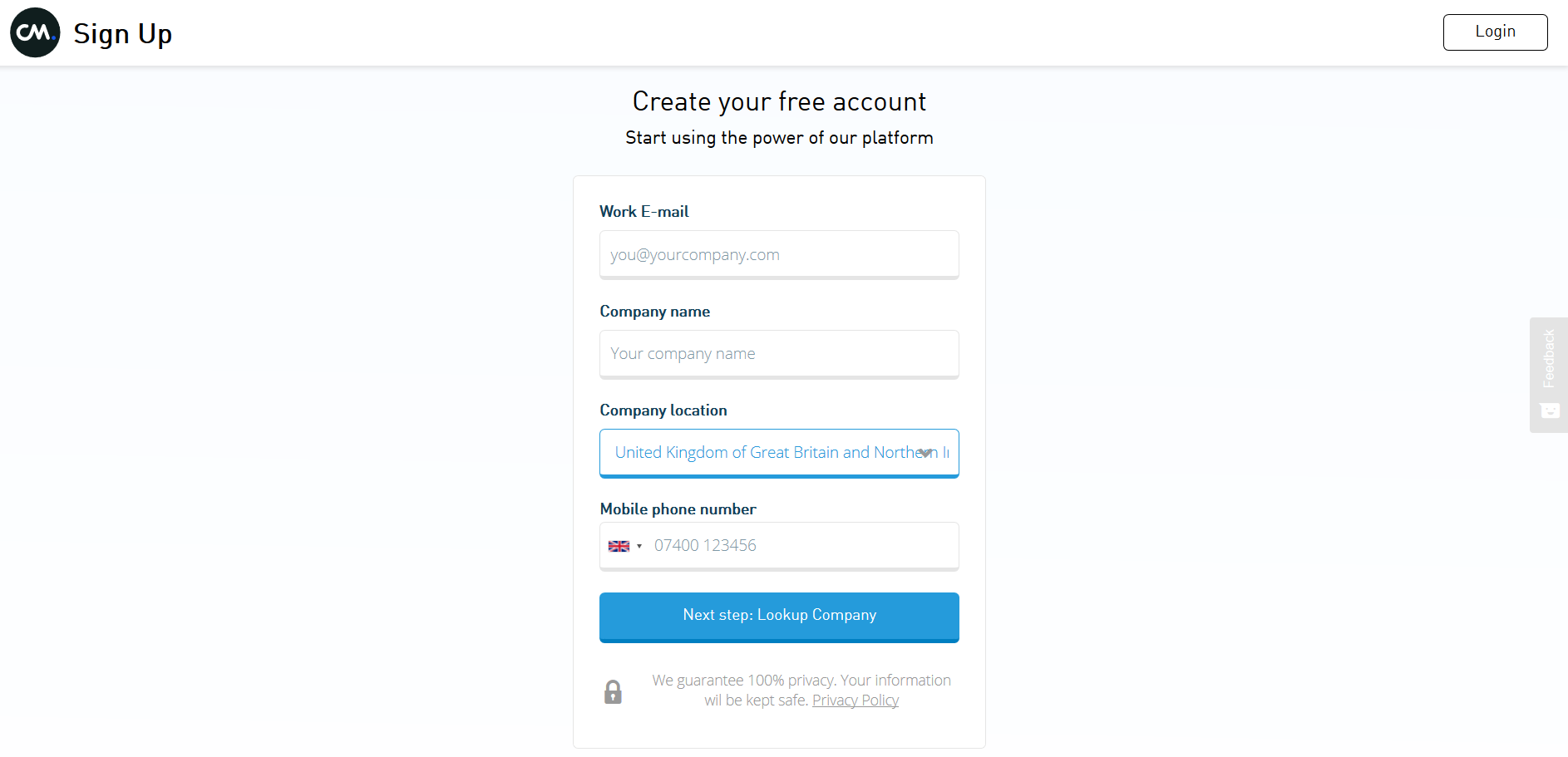Image resolution: width=1568 pixels, height=757 pixels.
Task: Click the CM logo icon
Action: (x=35, y=32)
